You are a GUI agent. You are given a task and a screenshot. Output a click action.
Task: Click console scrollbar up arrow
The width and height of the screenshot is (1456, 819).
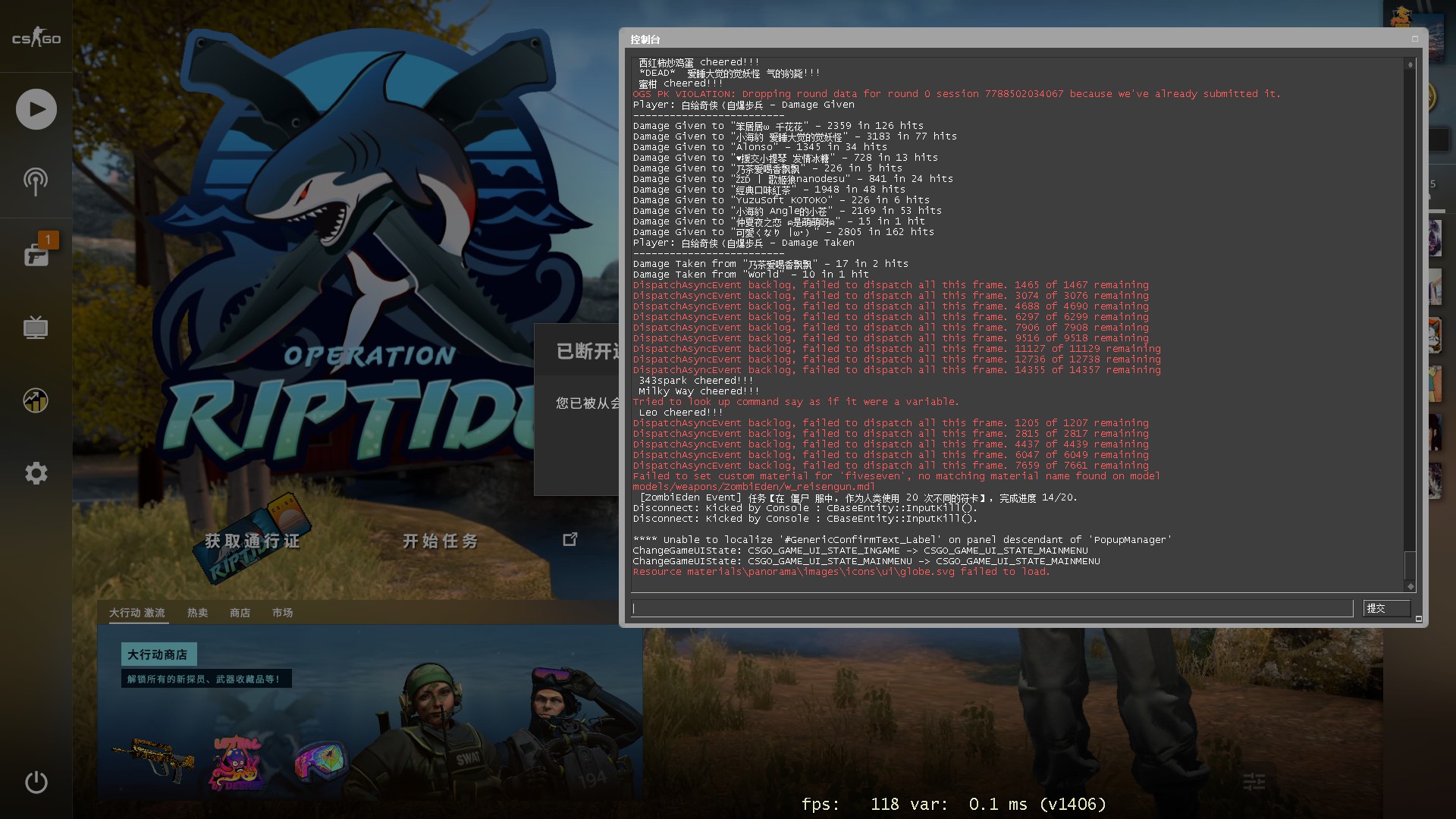click(x=1410, y=65)
